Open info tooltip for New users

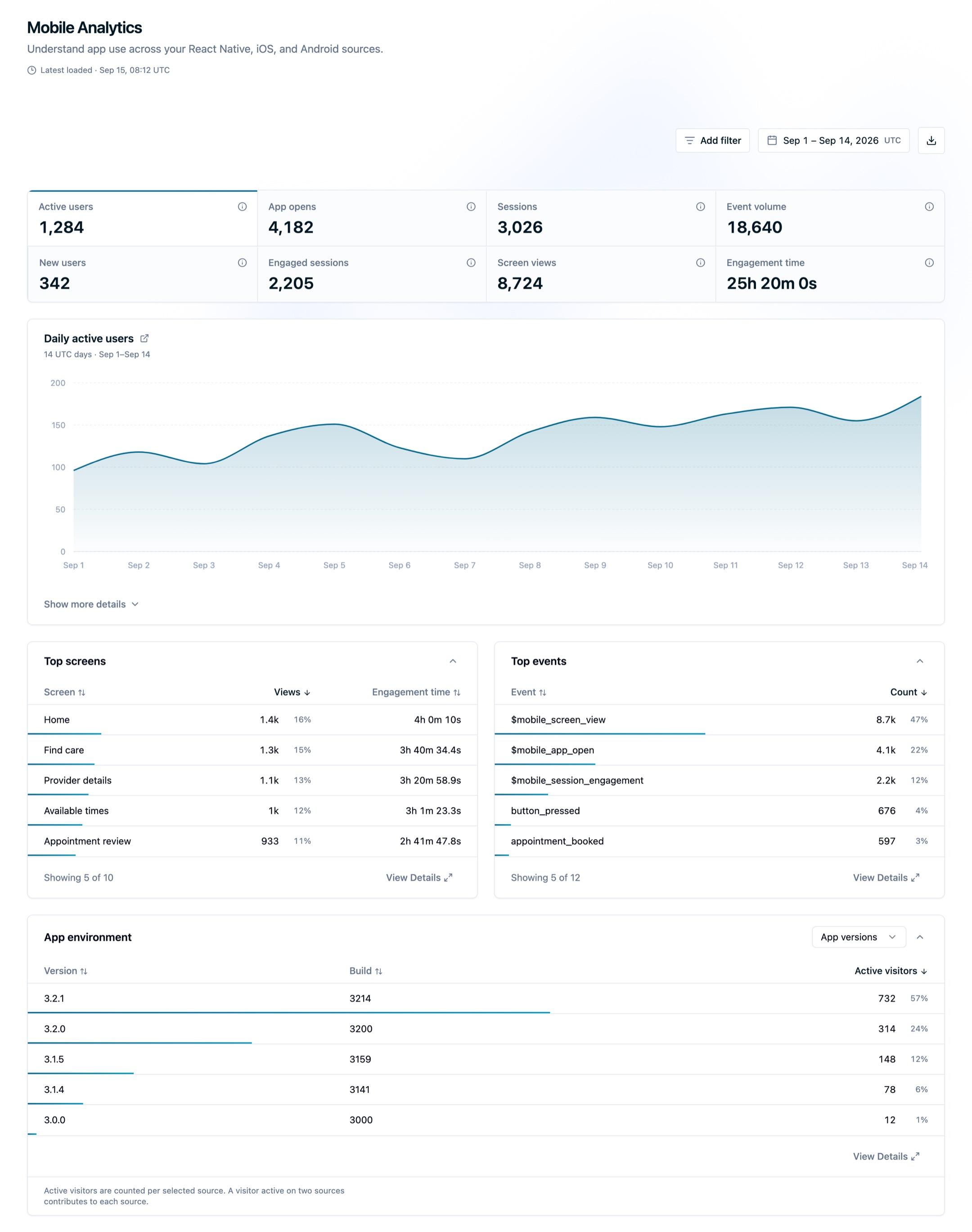243,262
